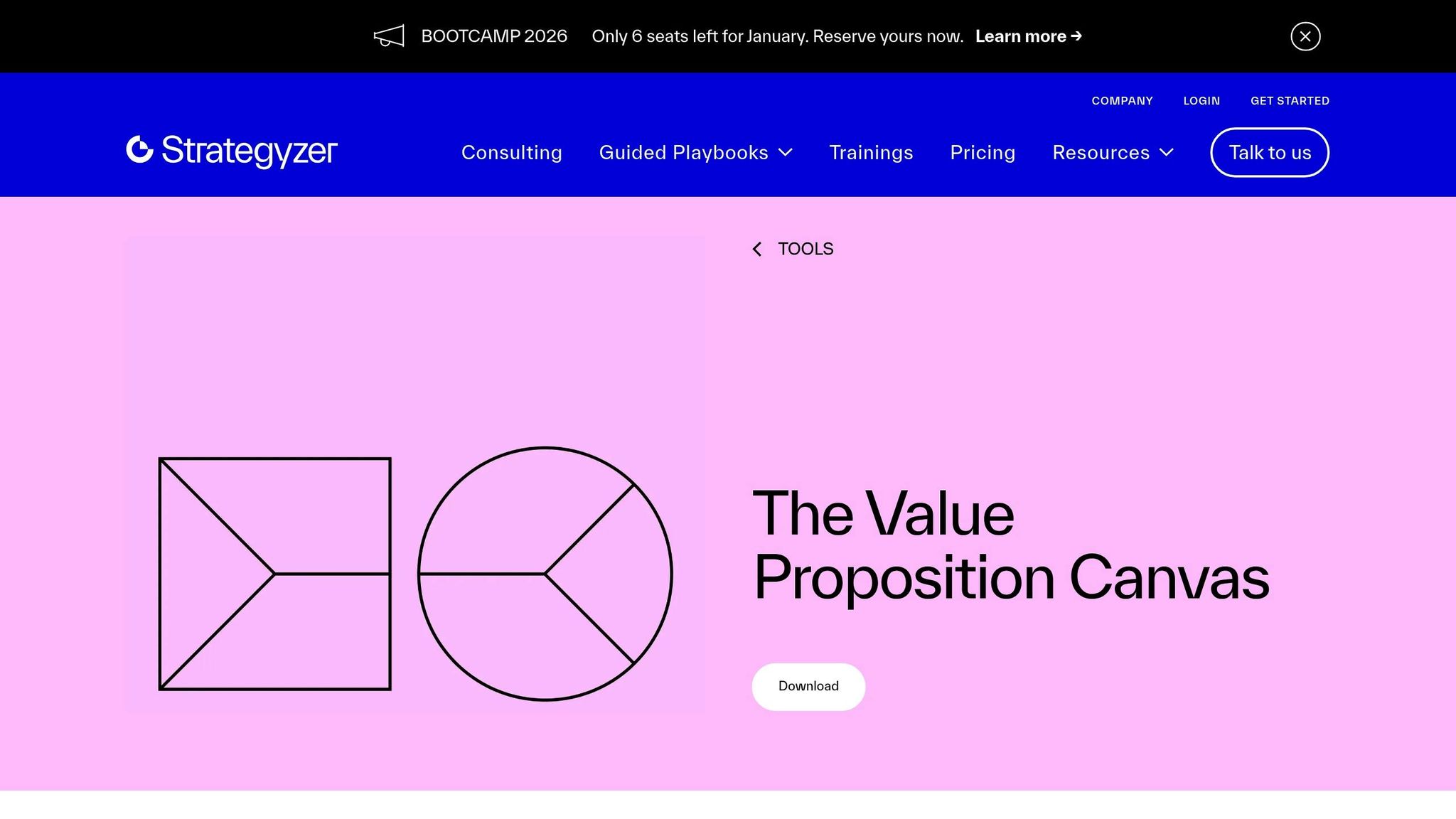This screenshot has width=1456, height=819.
Task: Navigate to LOGIN
Action: (x=1201, y=100)
